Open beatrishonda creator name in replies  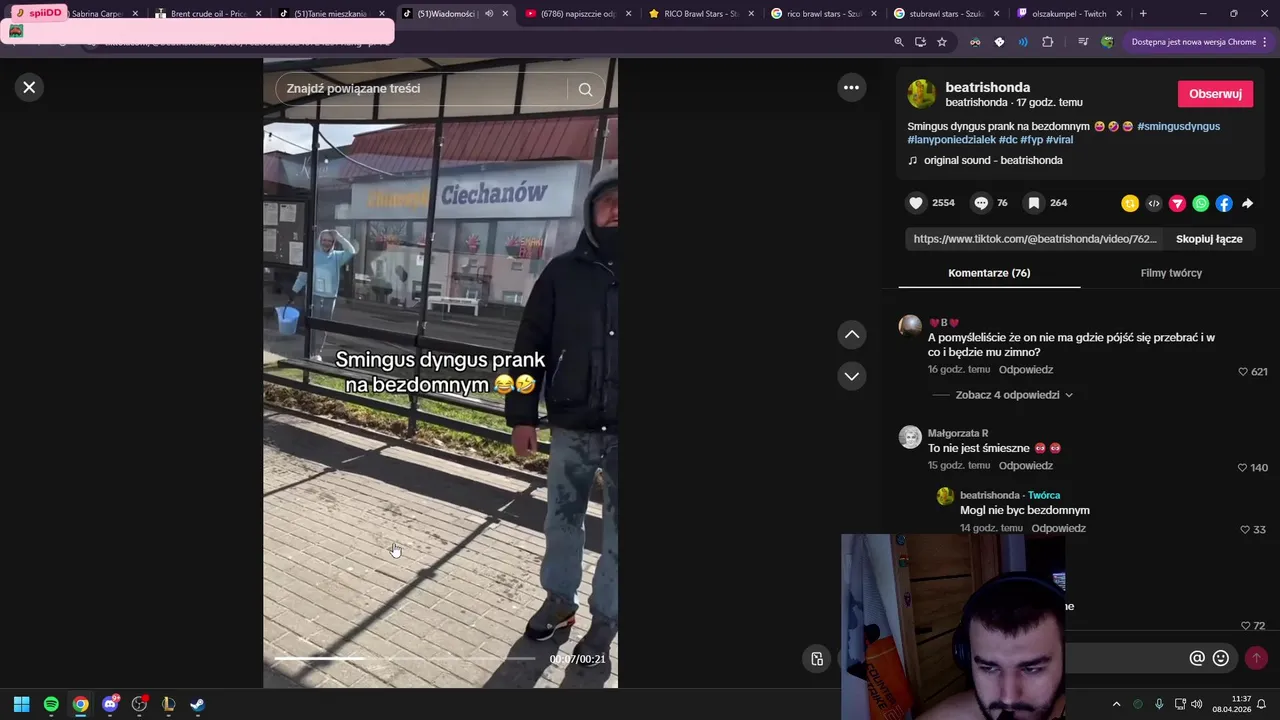click(x=989, y=495)
